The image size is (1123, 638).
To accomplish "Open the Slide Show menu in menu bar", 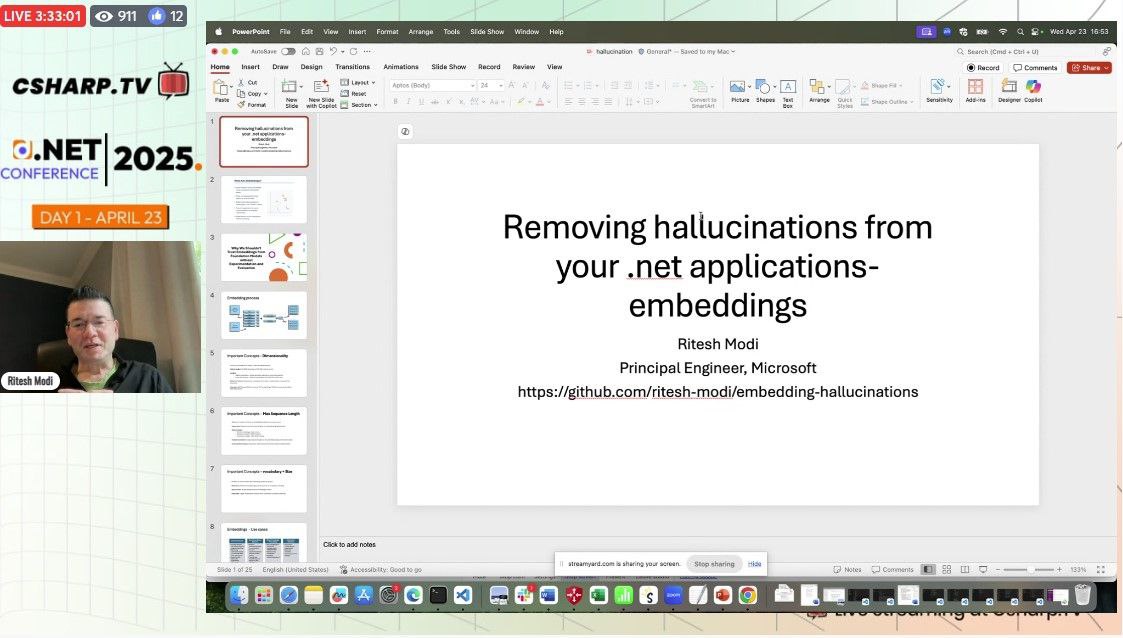I will (487, 32).
